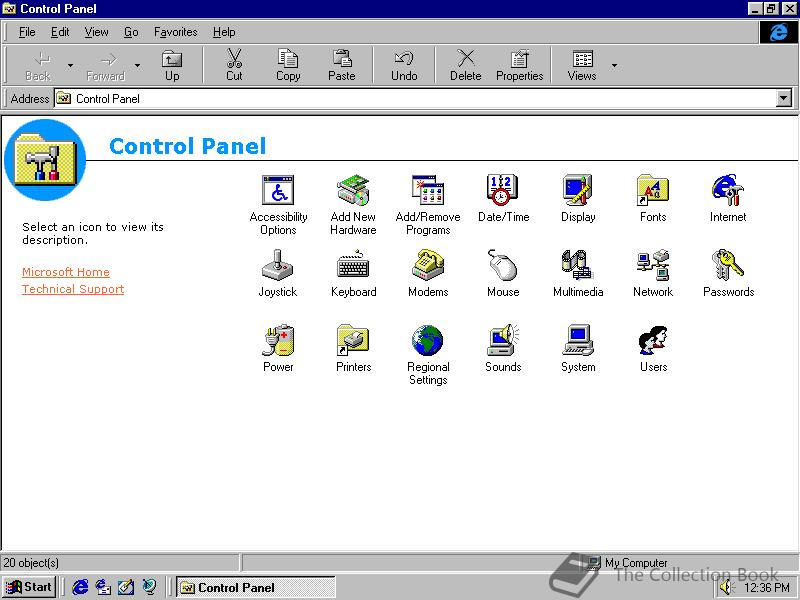The width and height of the screenshot is (800, 600).
Task: Click the Internet Explorer logo throbber
Action: 778,32
